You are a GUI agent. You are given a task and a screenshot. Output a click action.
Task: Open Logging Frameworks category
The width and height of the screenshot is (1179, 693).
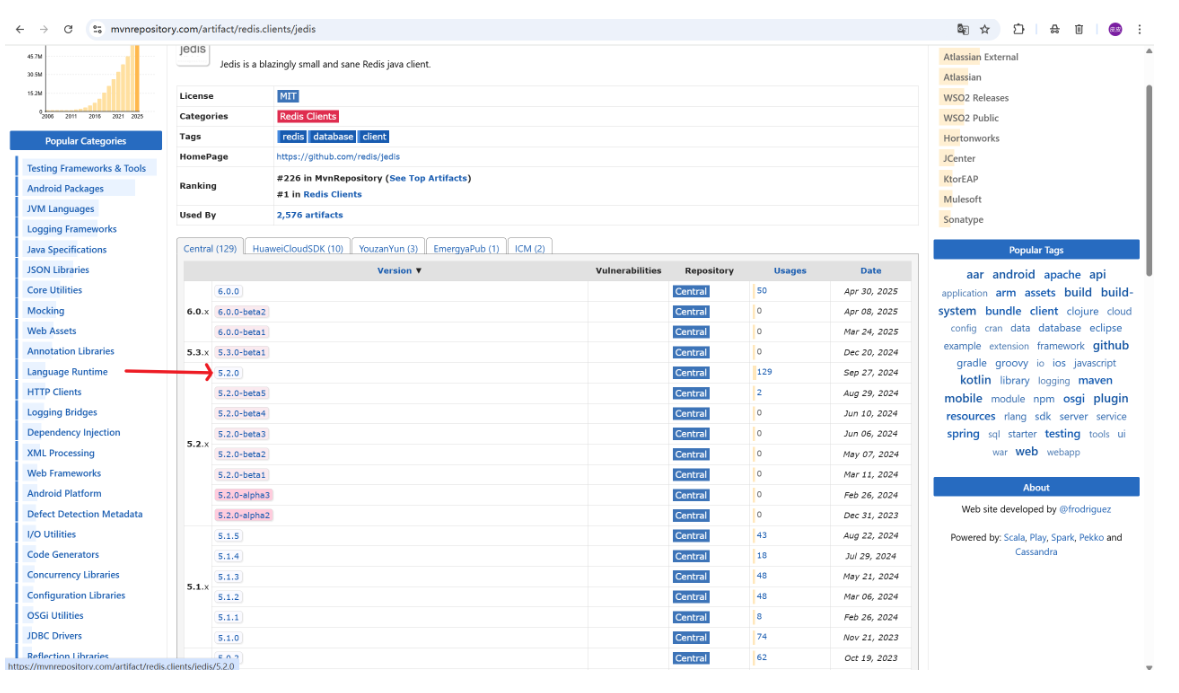[x=71, y=229]
